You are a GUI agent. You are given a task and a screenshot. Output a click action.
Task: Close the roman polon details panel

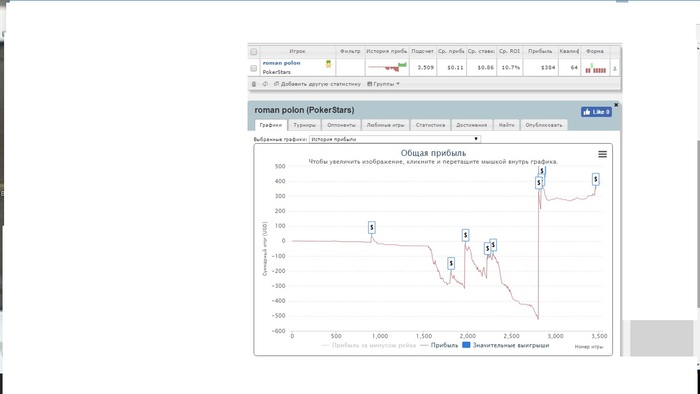coord(616,105)
